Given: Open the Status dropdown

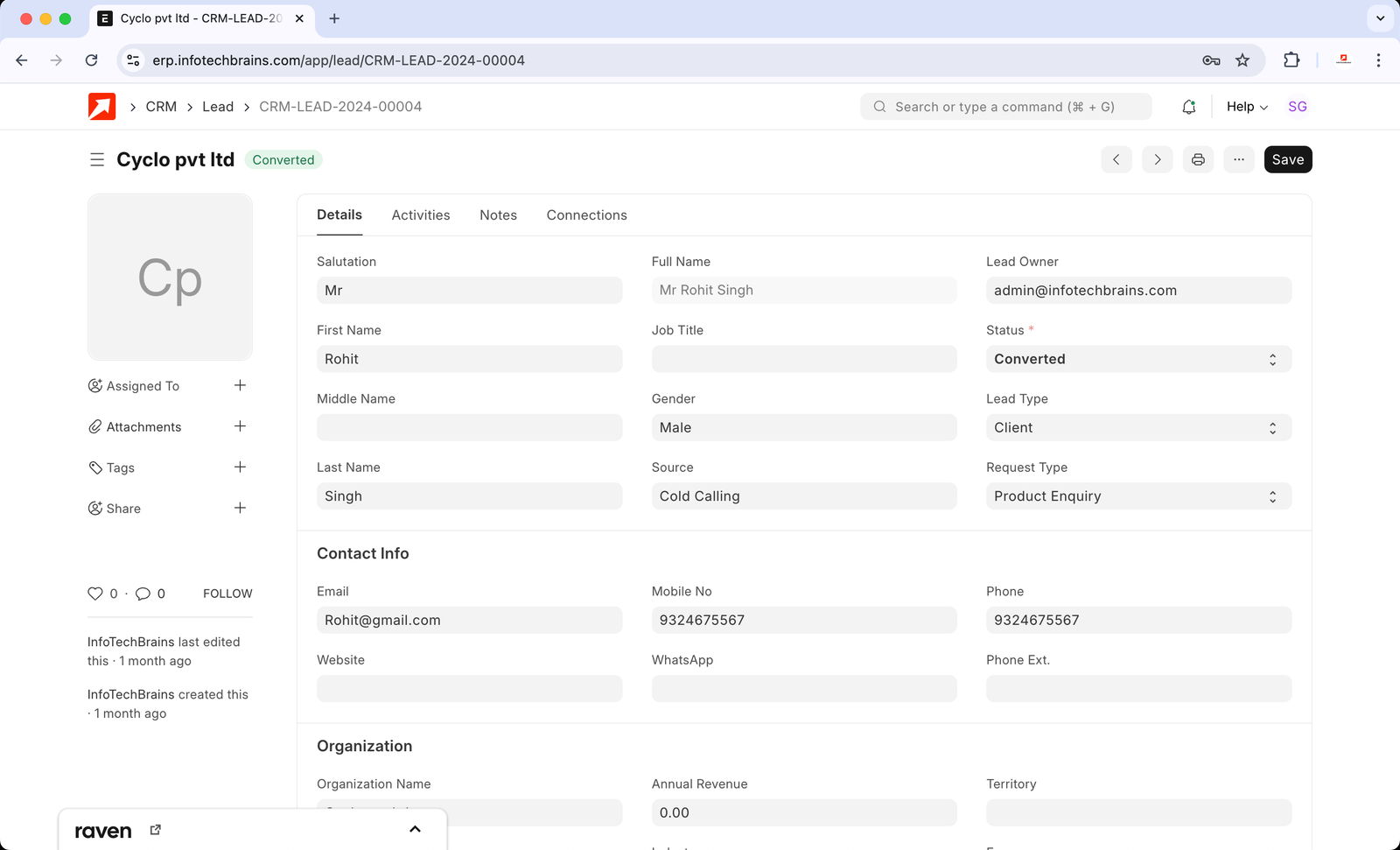Looking at the screenshot, I should [x=1137, y=359].
